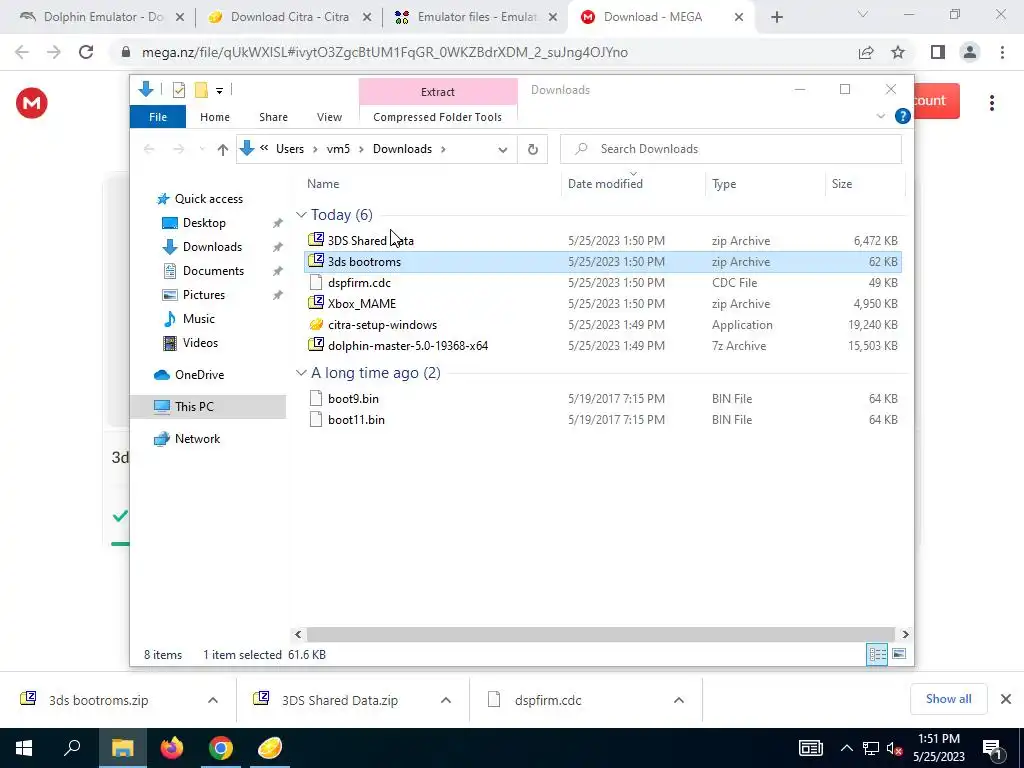Viewport: 1024px width, 768px height.
Task: Refresh the Downloads folder view
Action: point(533,150)
